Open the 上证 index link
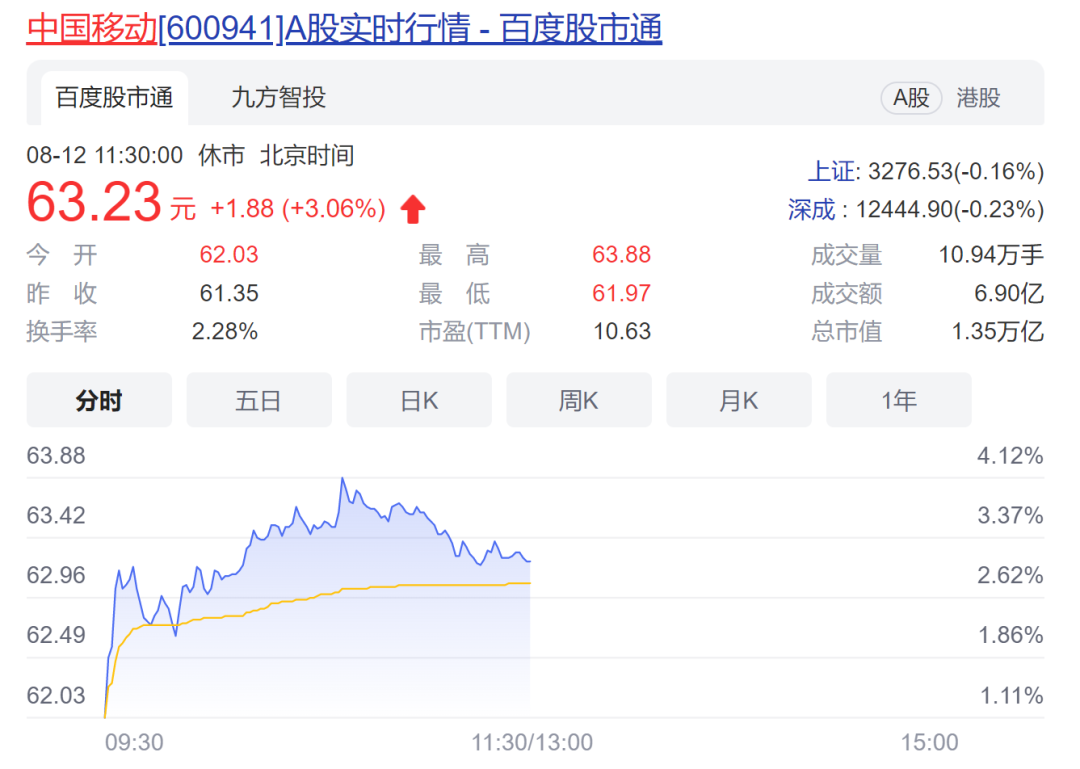 (x=832, y=171)
